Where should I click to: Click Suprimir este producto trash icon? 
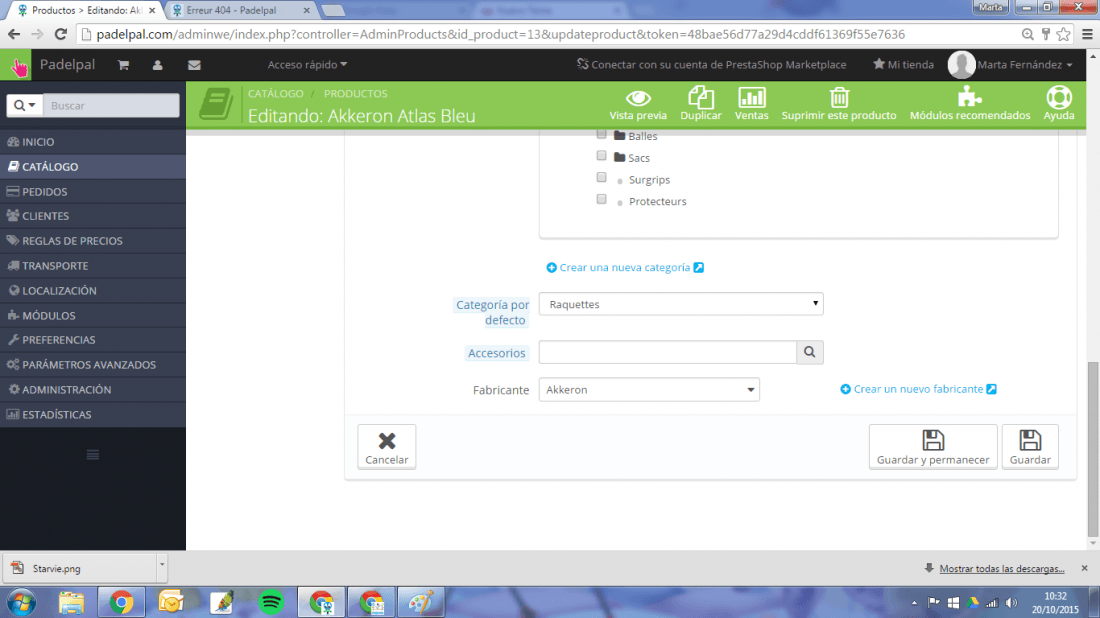coord(839,105)
